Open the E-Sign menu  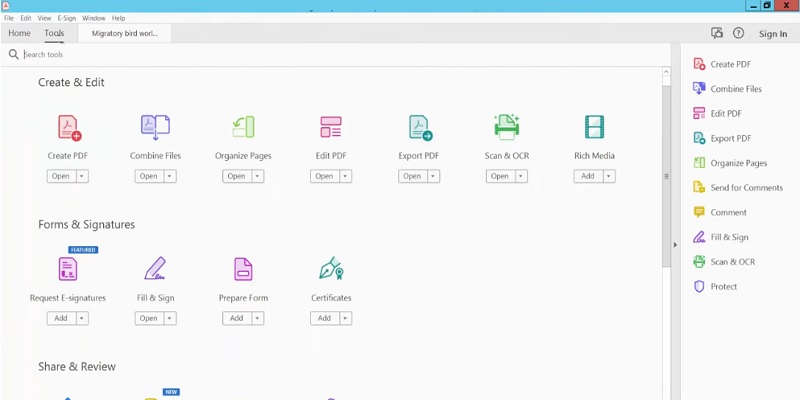pyautogui.click(x=66, y=18)
